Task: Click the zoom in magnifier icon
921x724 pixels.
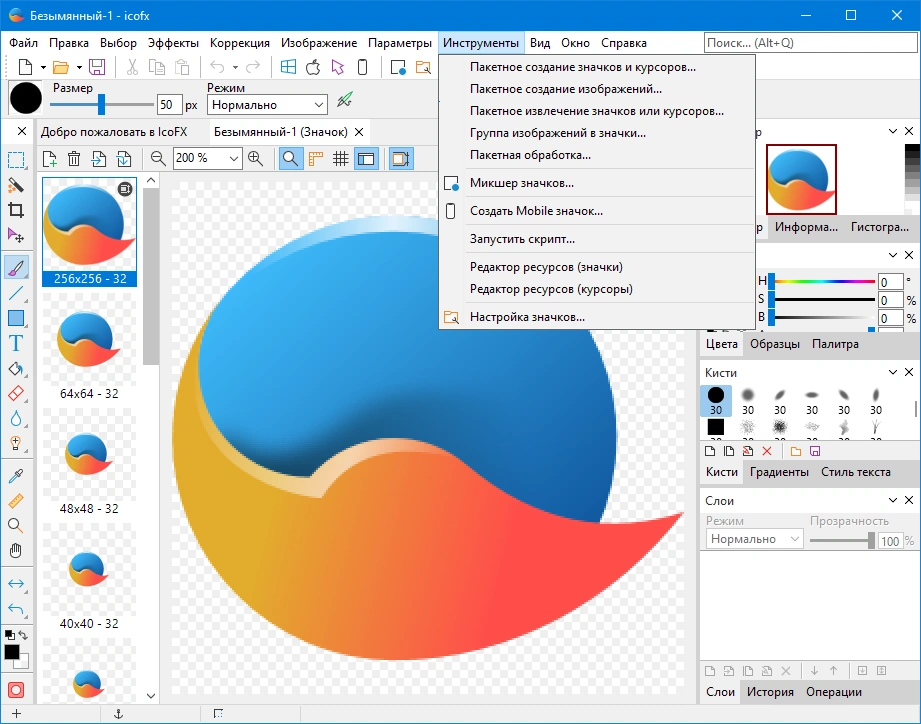Action: (x=256, y=159)
